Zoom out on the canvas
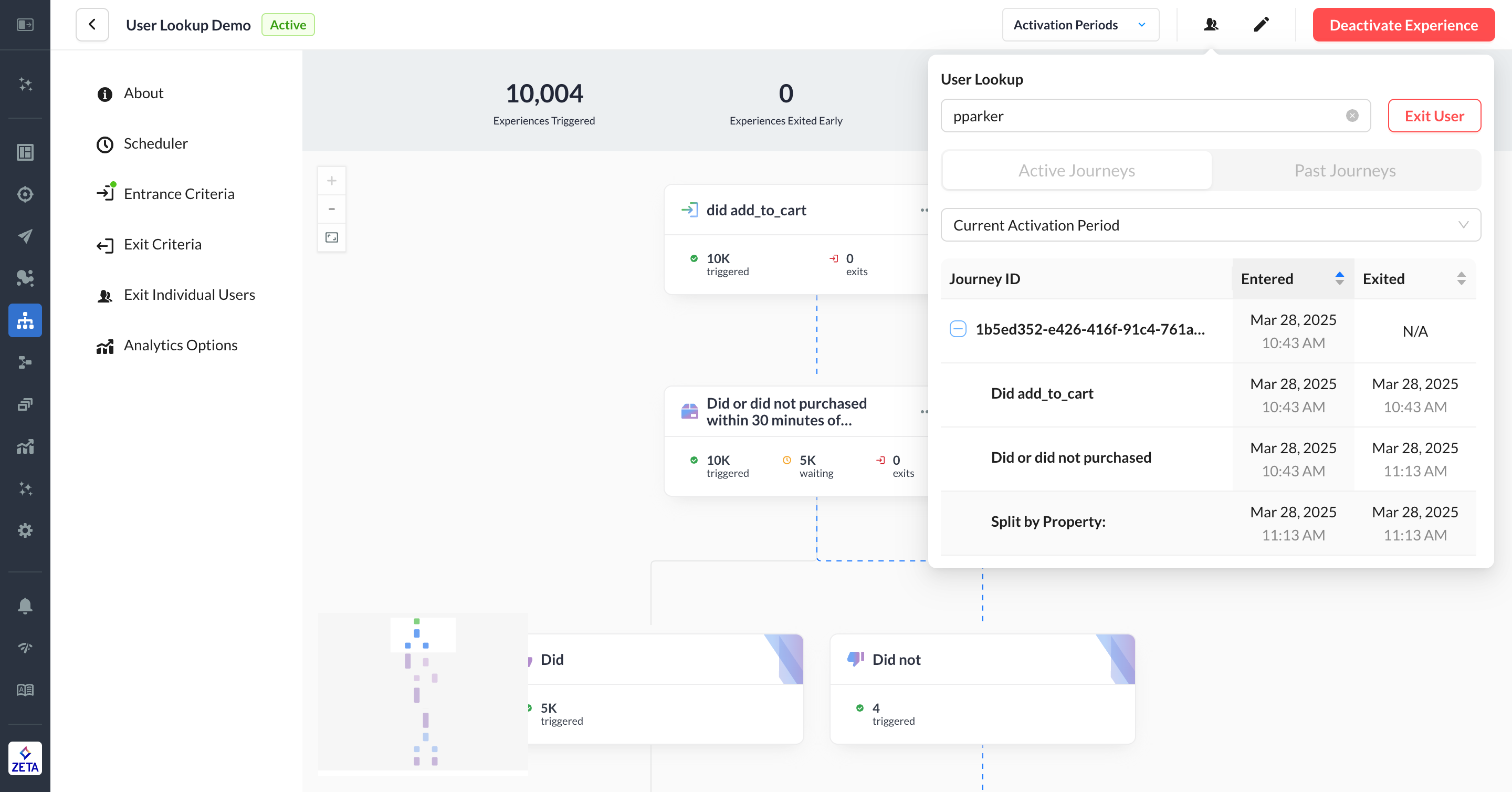1512x792 pixels. coord(332,209)
